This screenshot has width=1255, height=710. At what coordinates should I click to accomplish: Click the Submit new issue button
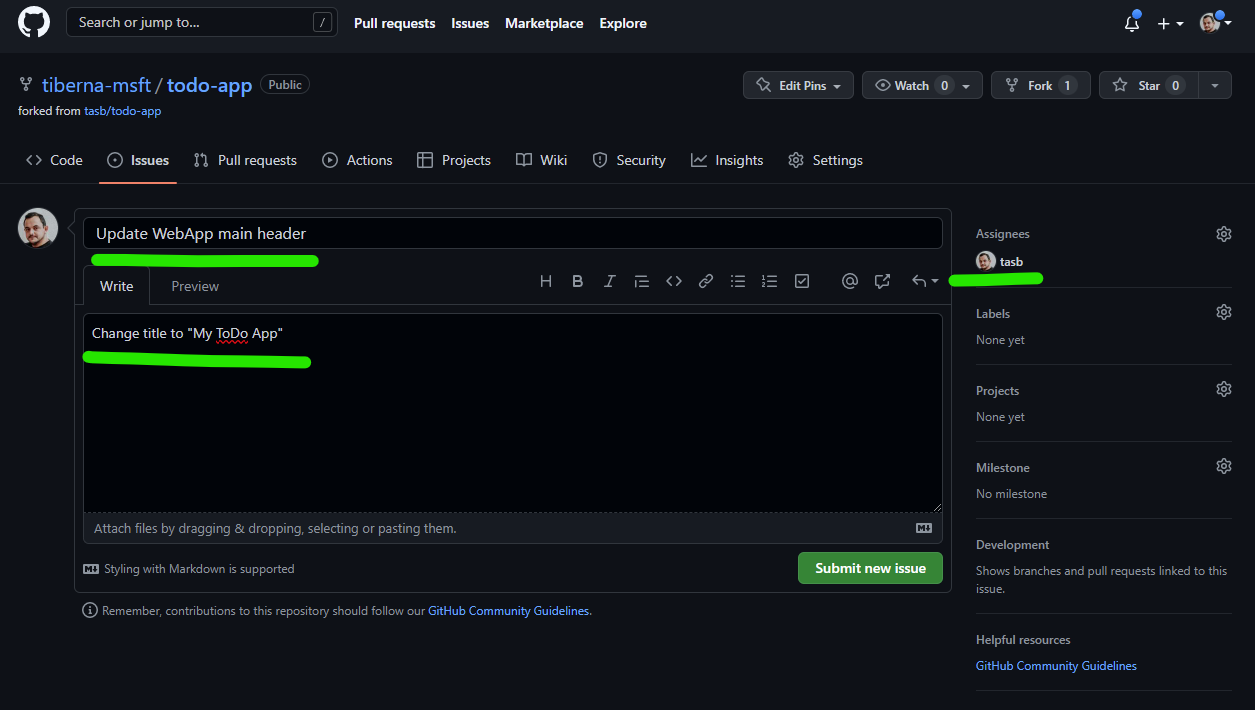point(870,568)
